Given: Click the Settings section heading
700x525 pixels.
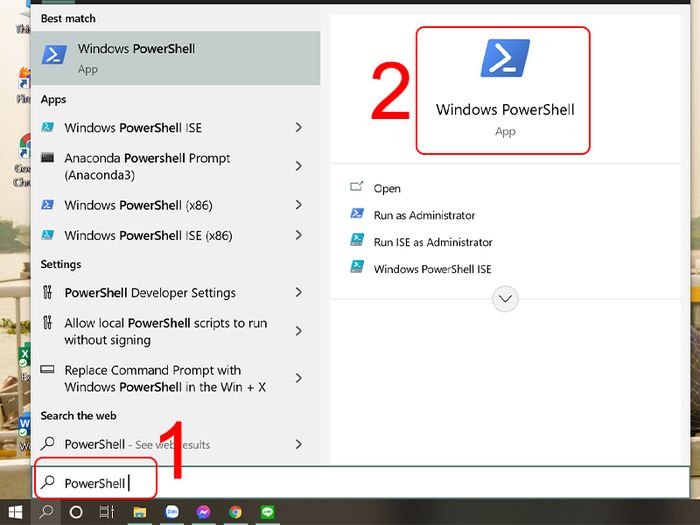Looking at the screenshot, I should (61, 264).
